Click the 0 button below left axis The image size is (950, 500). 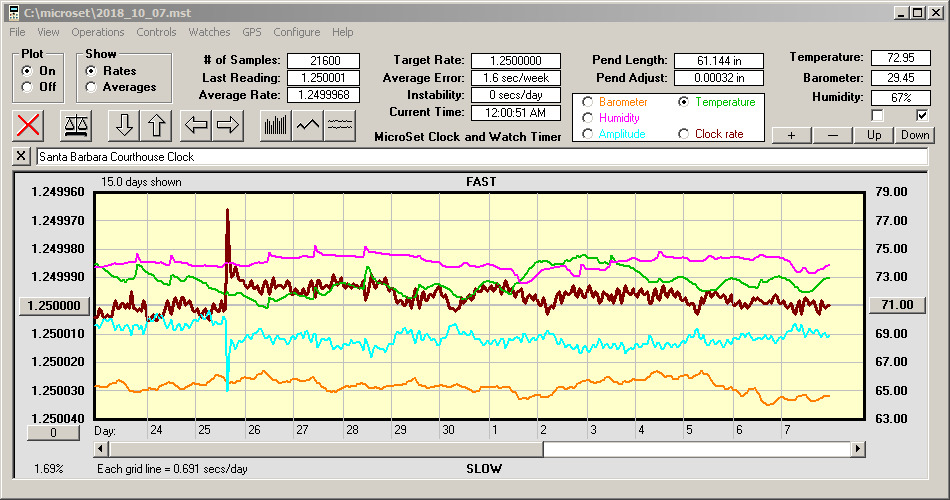pyautogui.click(x=53, y=433)
